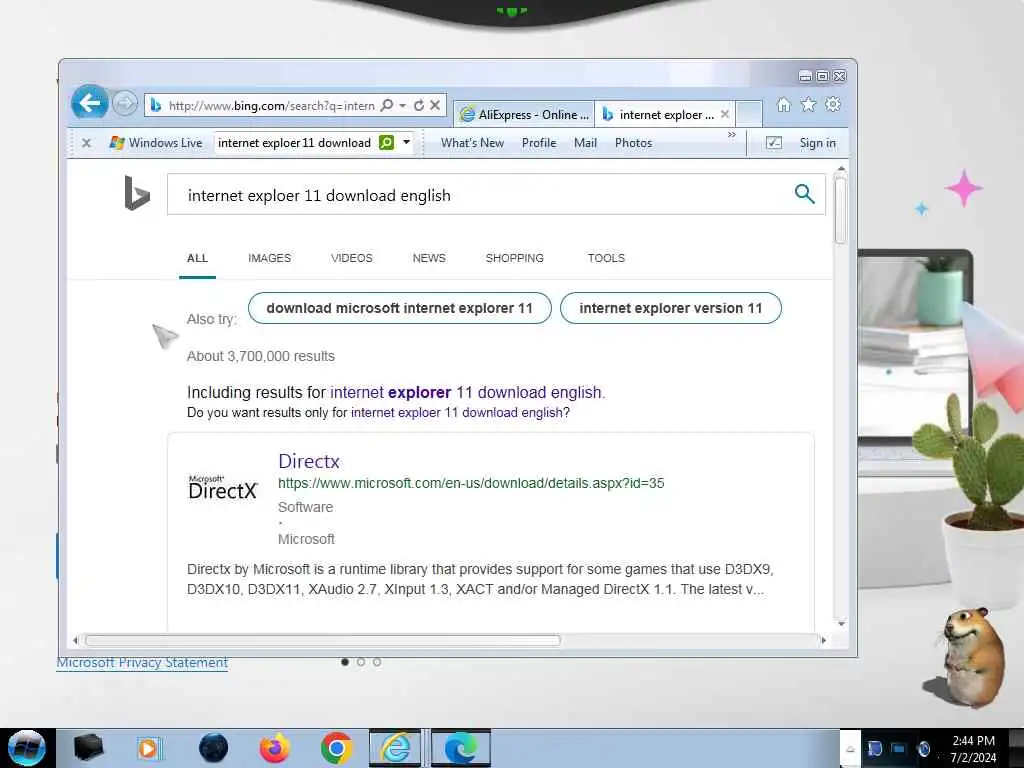Click the microsoft.com download details URL
1024x768 pixels.
click(471, 483)
